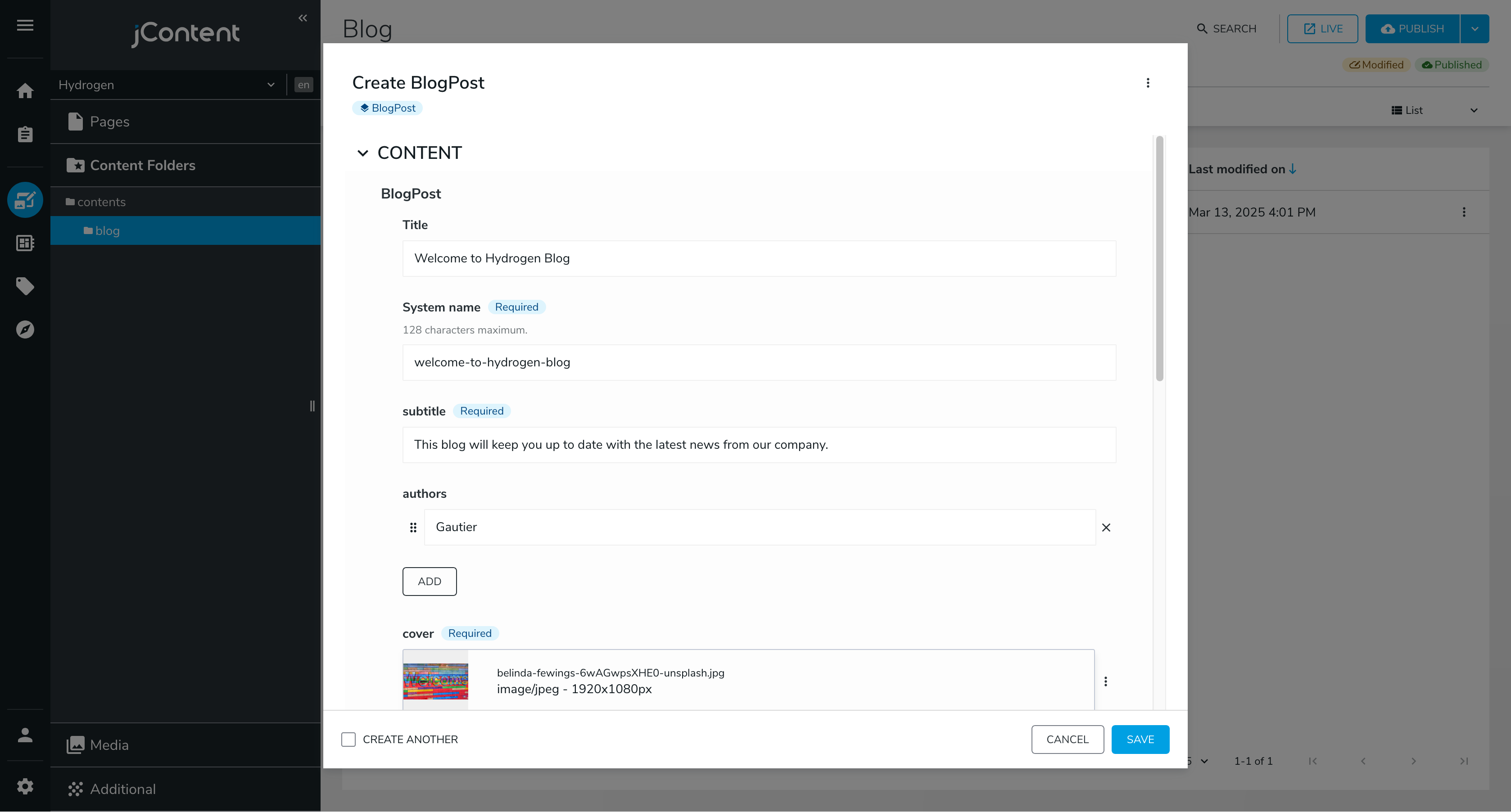Open the Hydrogen site dropdown

pyautogui.click(x=167, y=85)
